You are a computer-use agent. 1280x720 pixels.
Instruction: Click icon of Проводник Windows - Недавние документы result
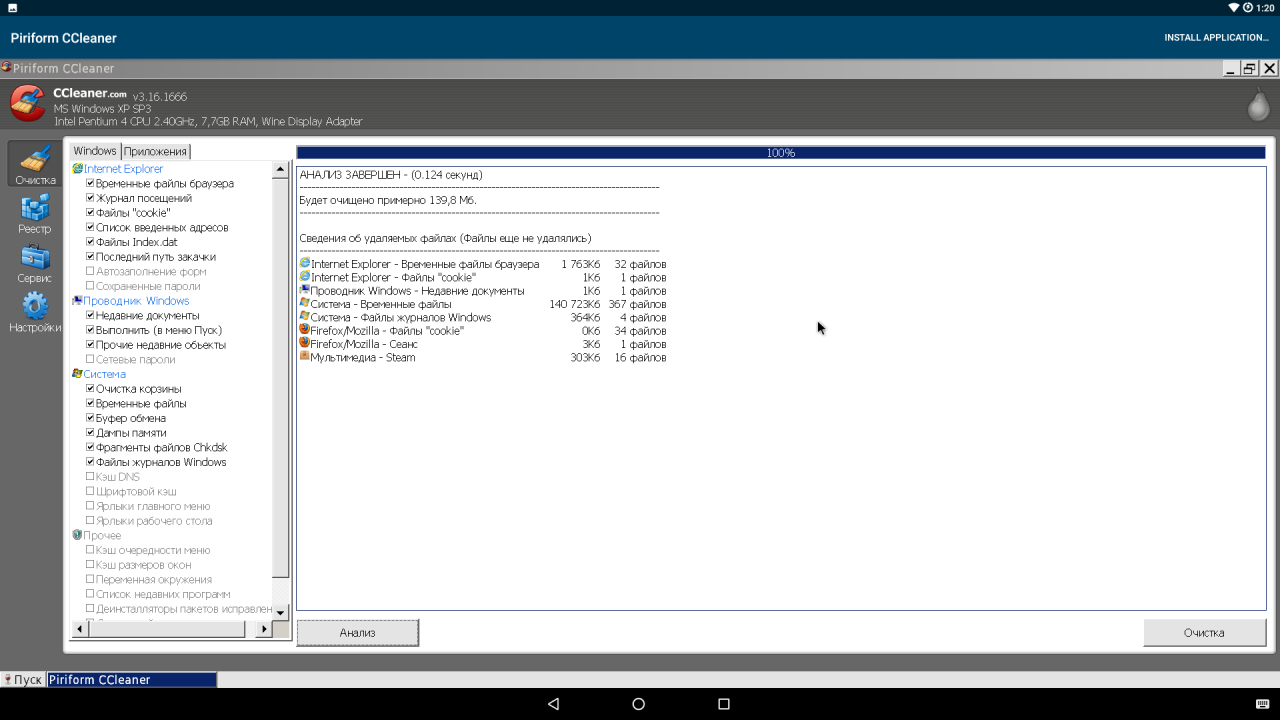coord(305,290)
